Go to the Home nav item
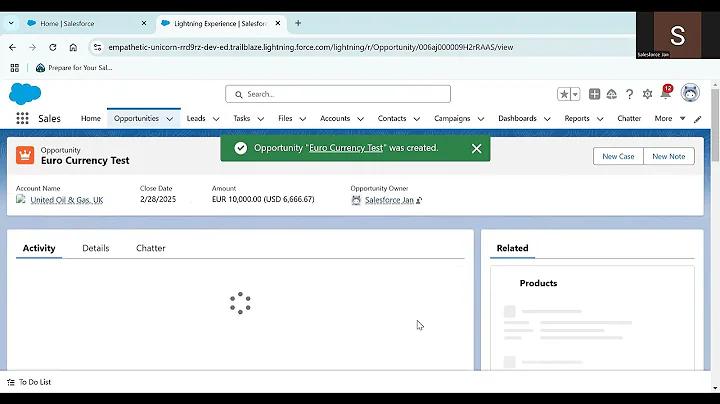720x404 pixels. pos(91,118)
